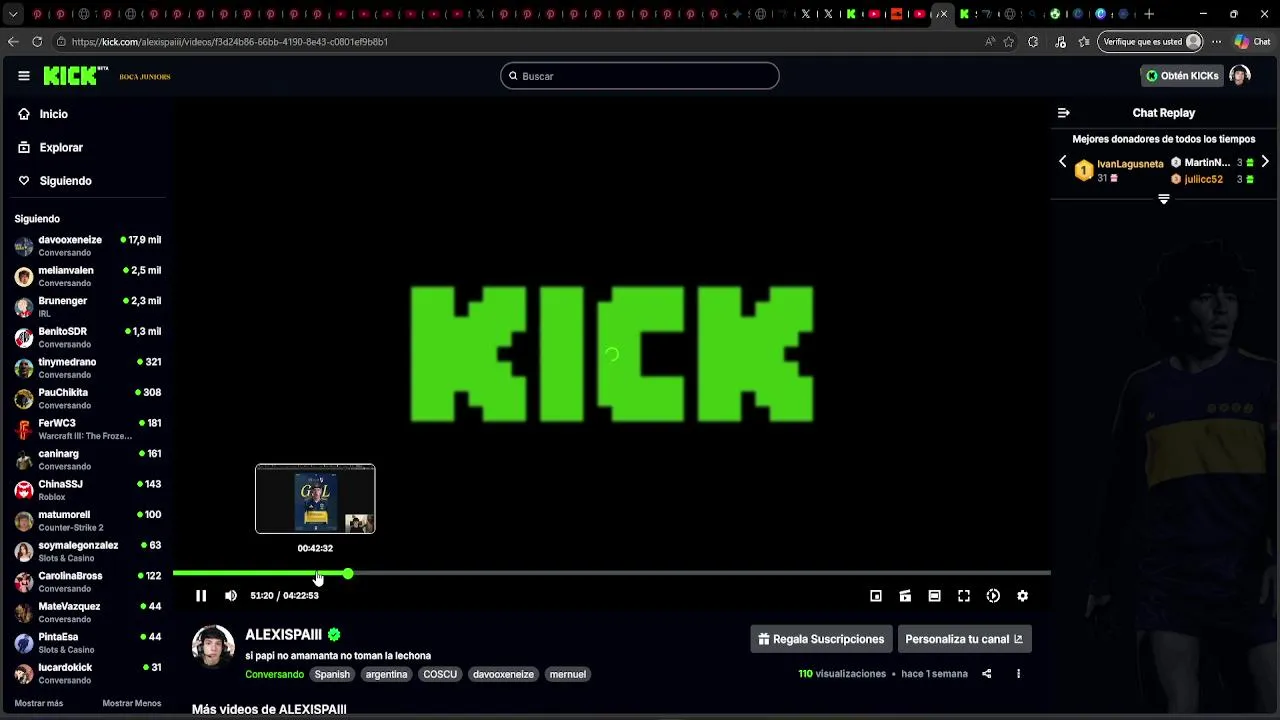Focus the Buscar search field
The width and height of the screenshot is (1280, 720).
640,76
